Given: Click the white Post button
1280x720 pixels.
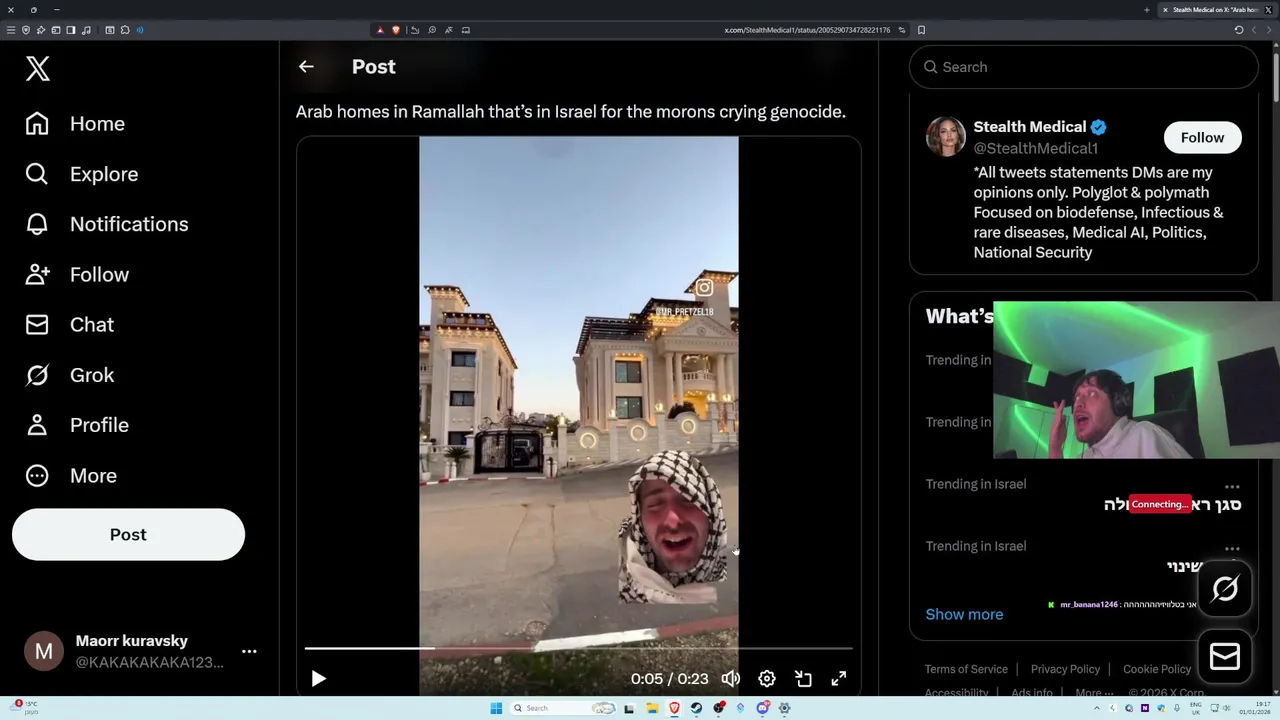Looking at the screenshot, I should 128,534.
